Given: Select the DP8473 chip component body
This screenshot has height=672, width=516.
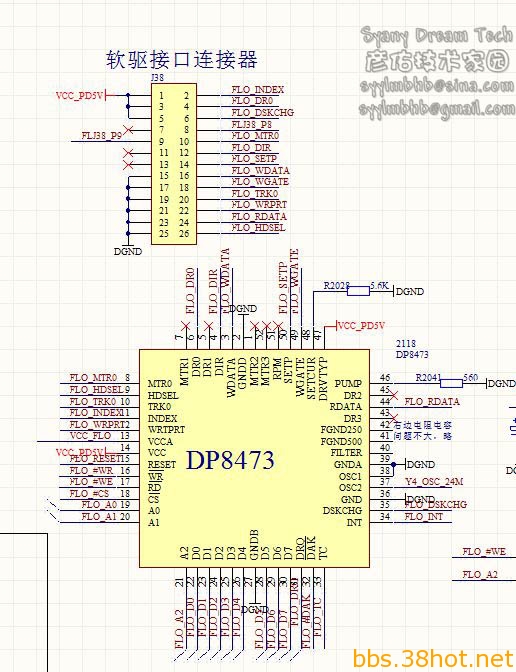Looking at the screenshot, I should click(x=254, y=458).
